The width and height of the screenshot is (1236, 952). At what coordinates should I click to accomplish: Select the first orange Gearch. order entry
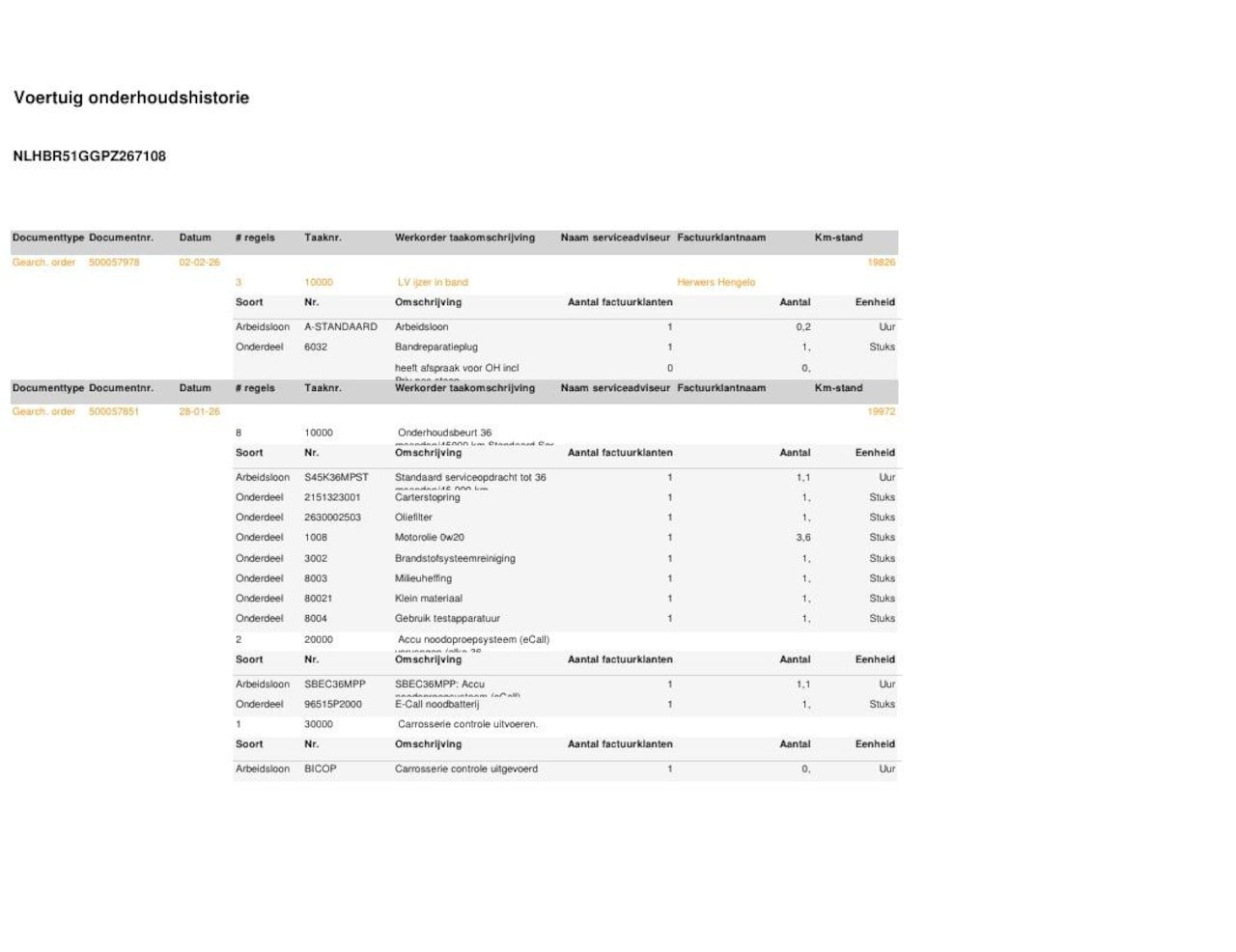point(43,263)
